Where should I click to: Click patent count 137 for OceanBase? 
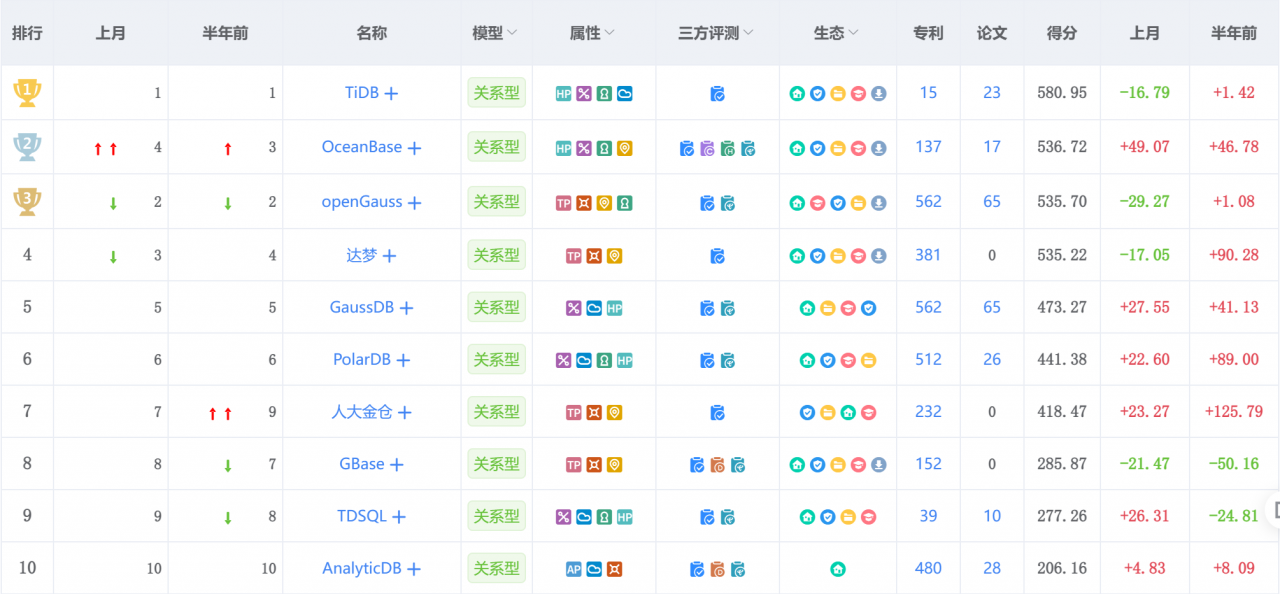[928, 147]
